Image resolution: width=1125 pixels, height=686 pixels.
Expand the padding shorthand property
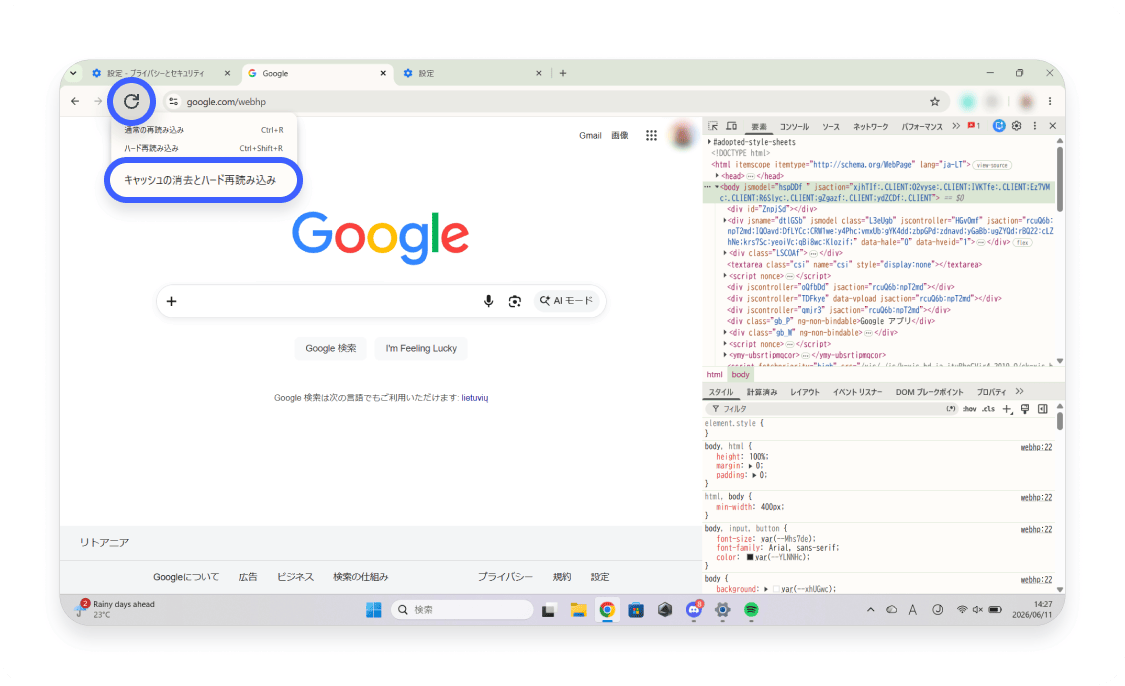[x=754, y=475]
